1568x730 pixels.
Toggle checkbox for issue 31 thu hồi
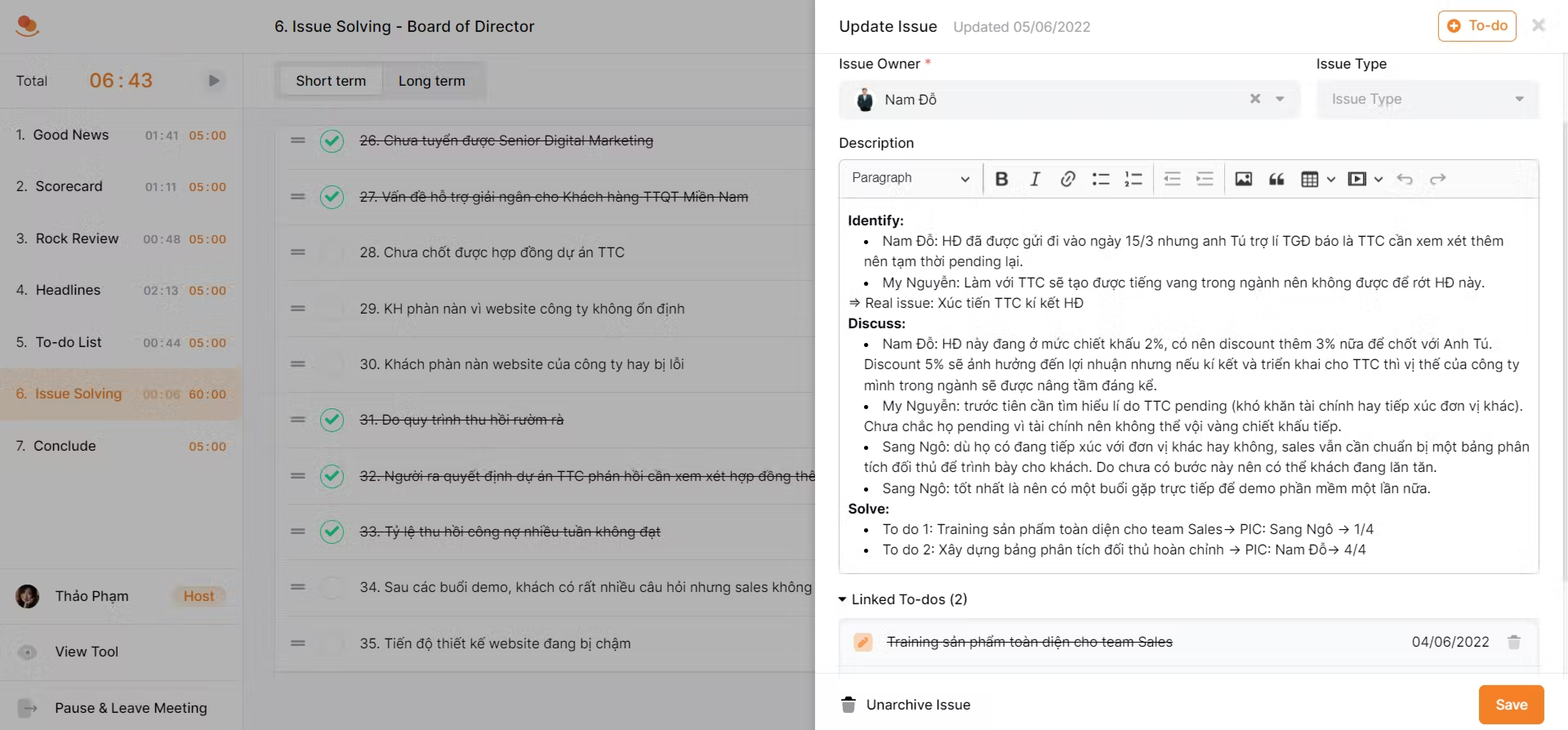click(x=332, y=419)
